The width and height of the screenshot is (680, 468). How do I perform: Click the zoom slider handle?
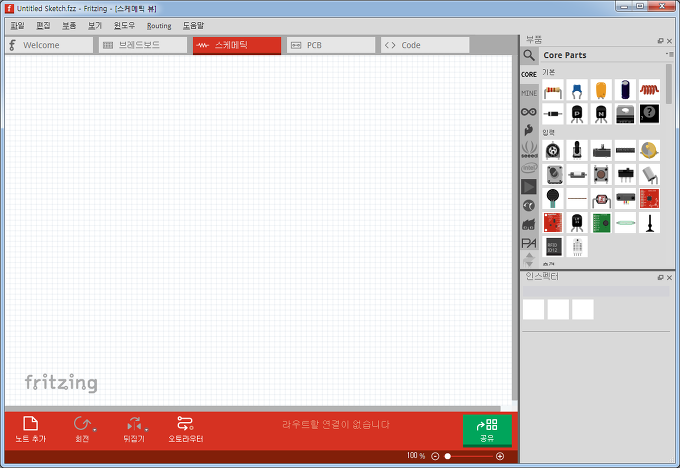pyautogui.click(x=448, y=456)
